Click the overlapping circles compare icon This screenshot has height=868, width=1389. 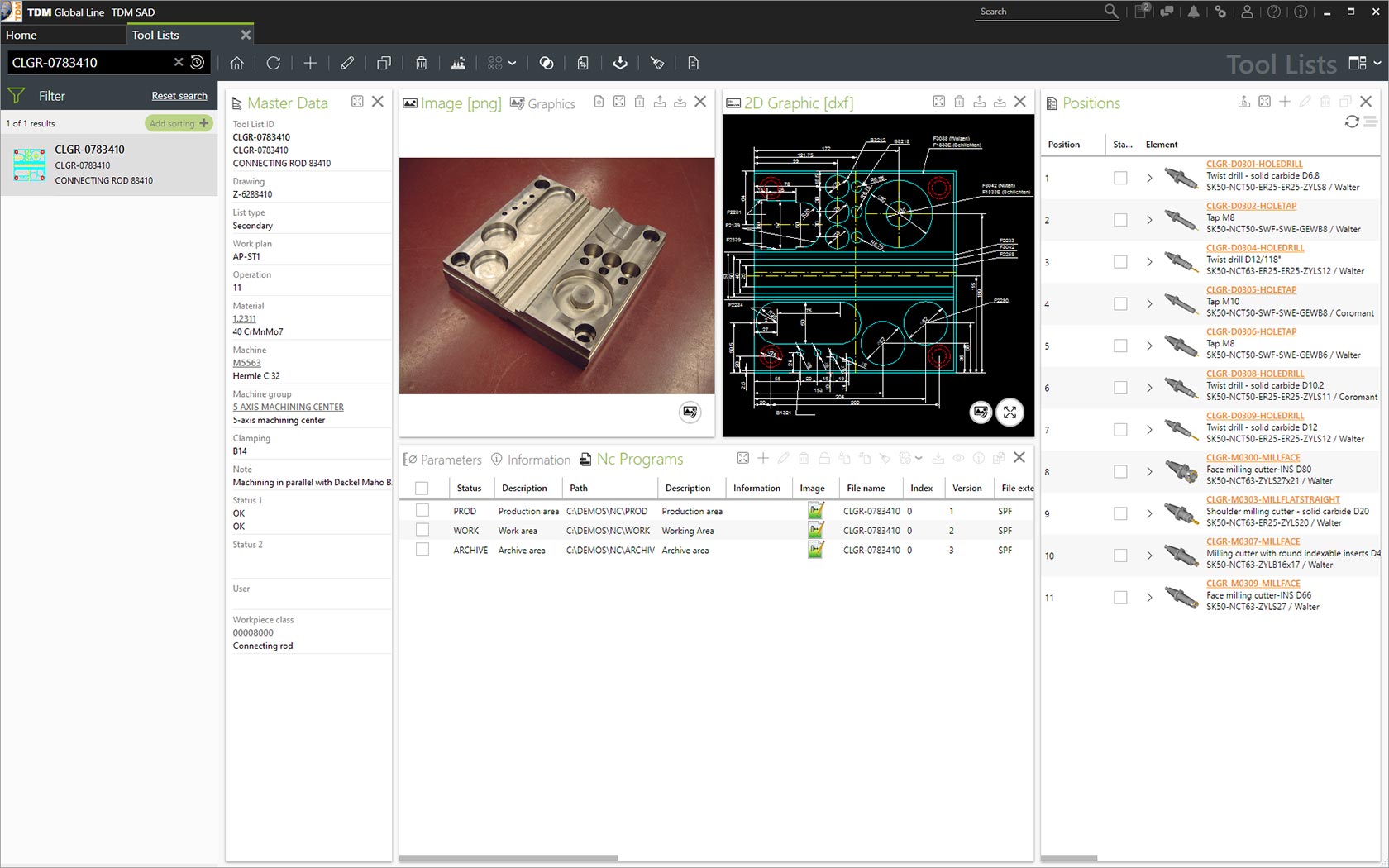(x=547, y=63)
